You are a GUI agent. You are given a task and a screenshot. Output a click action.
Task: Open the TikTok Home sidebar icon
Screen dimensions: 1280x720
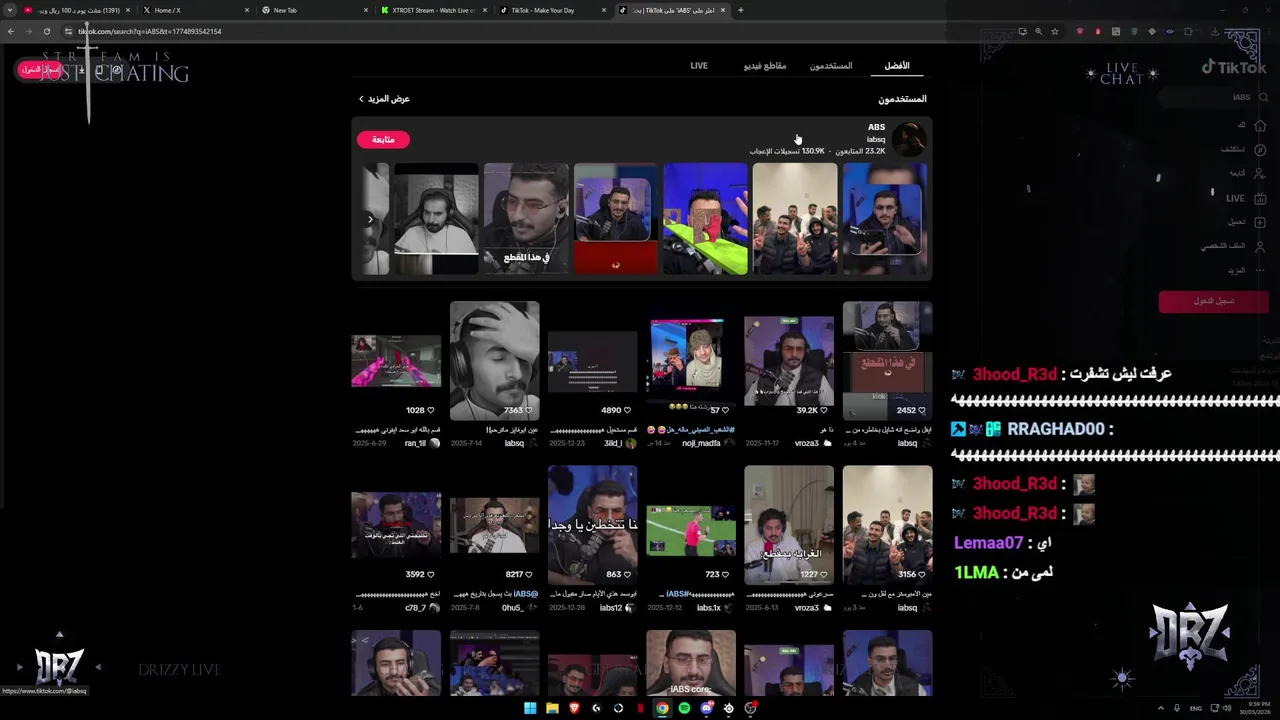(1260, 125)
